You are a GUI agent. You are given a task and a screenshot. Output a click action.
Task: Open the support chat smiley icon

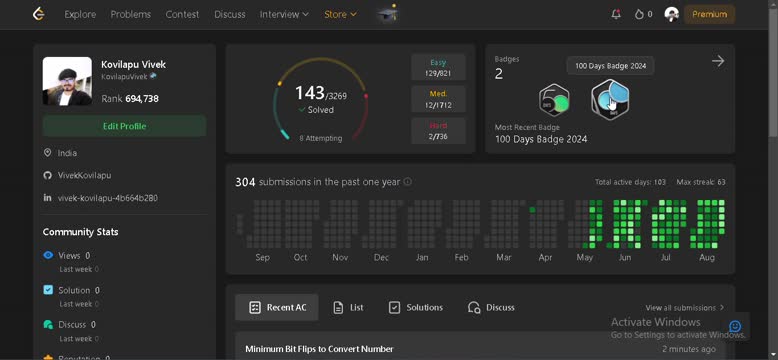(735, 326)
